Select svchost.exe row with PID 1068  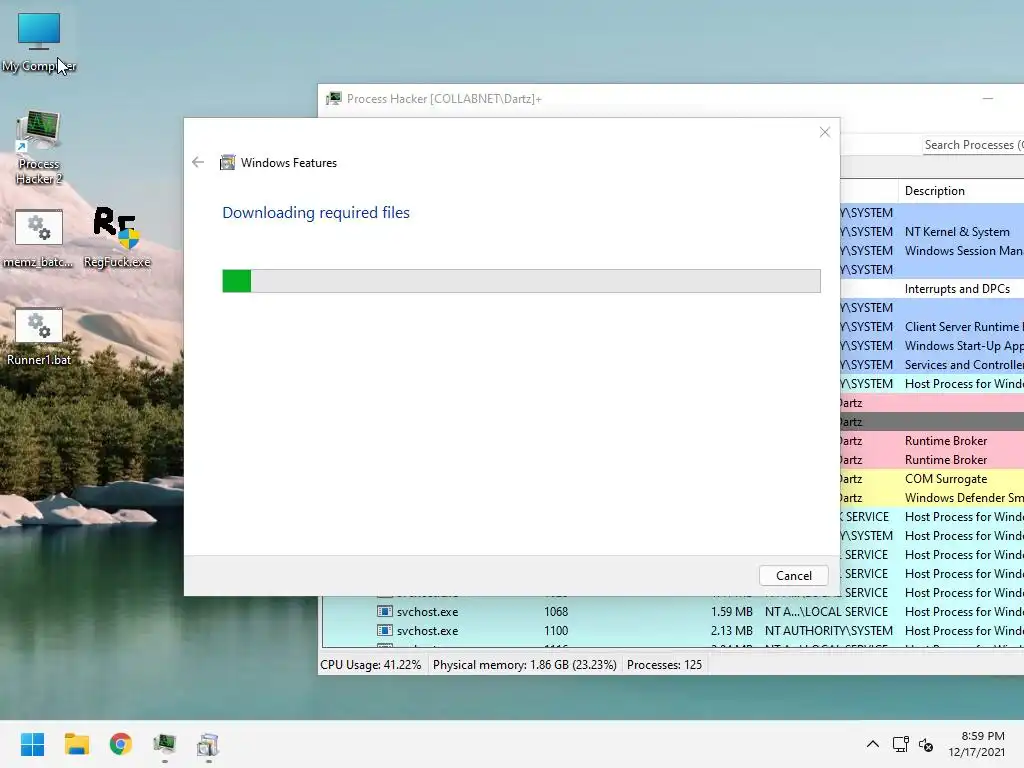(673, 612)
